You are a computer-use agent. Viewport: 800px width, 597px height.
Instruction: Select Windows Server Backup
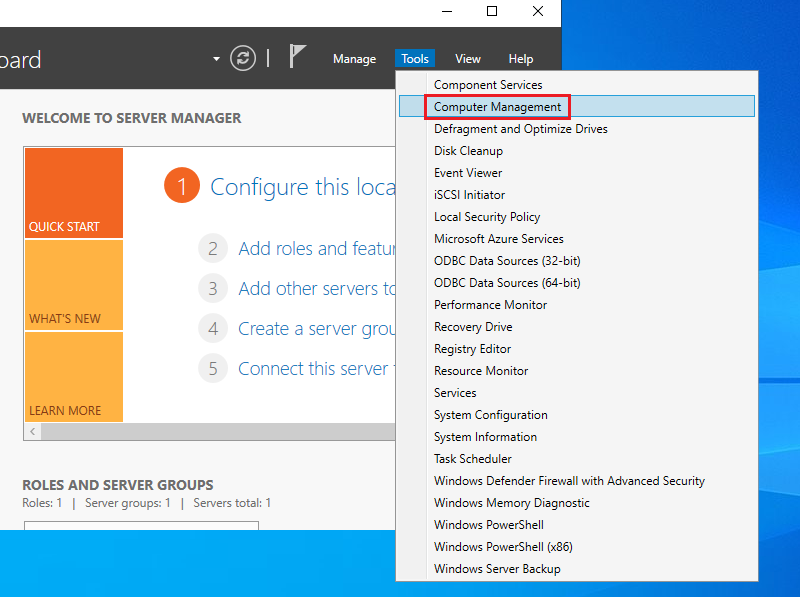tap(497, 569)
